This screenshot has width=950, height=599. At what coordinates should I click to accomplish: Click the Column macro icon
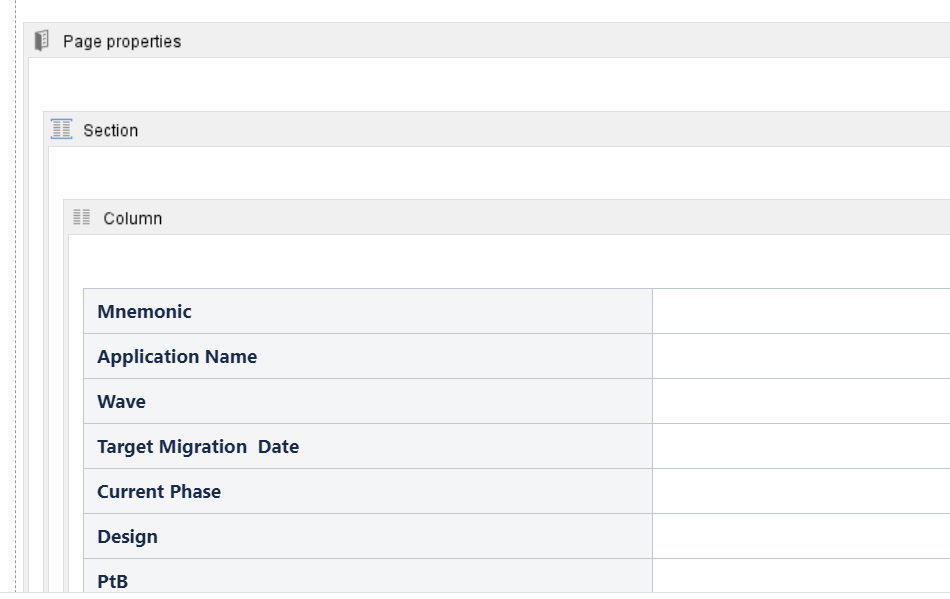pyautogui.click(x=81, y=217)
